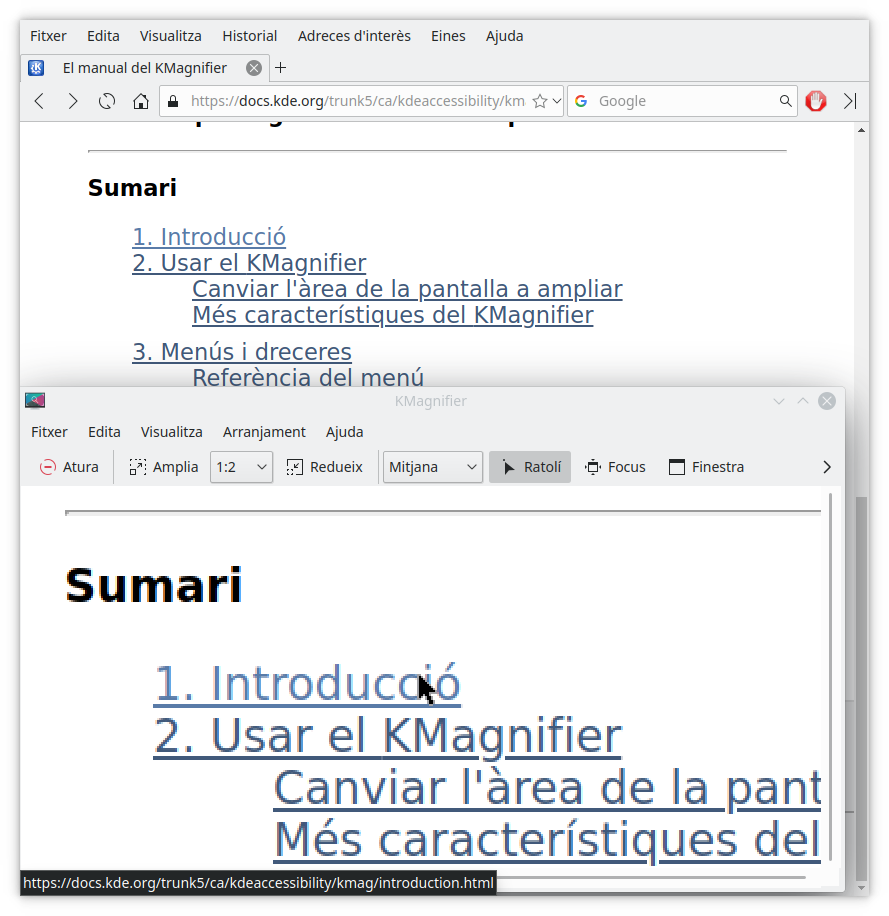Screen dimensions: 889x916
Task: Follow the '2. Usar el KMagnifier' link in browser
Action: (x=249, y=263)
